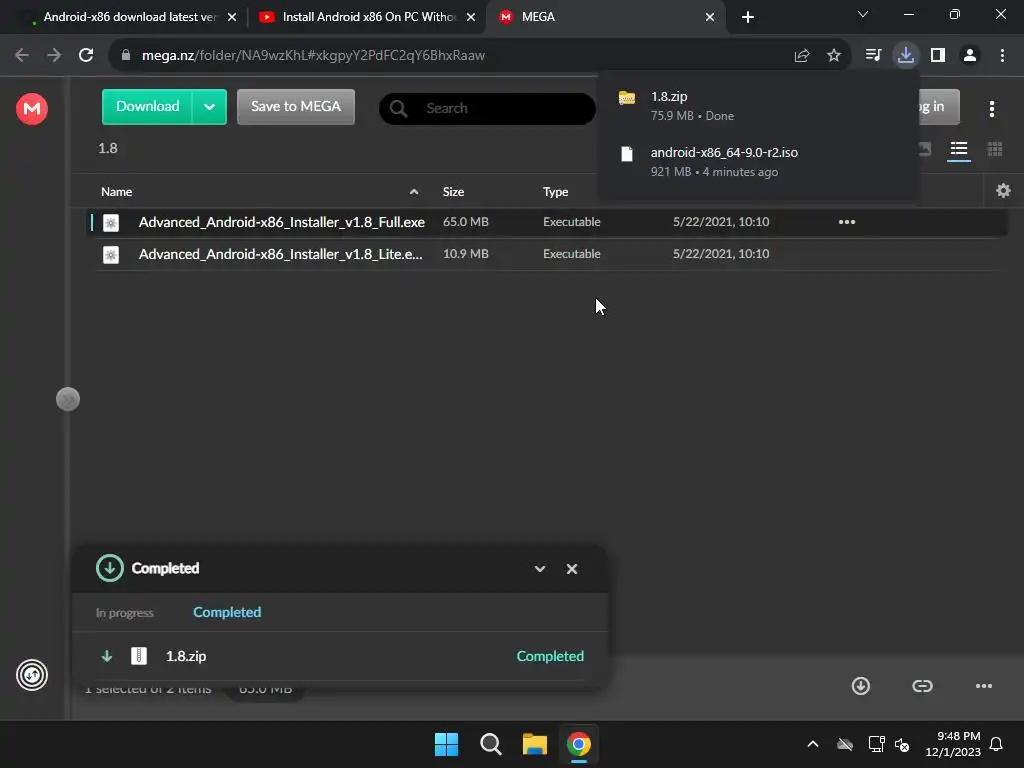Image resolution: width=1024 pixels, height=768 pixels.
Task: Click the 1.8 folder breadcrumb
Action: pos(108,148)
